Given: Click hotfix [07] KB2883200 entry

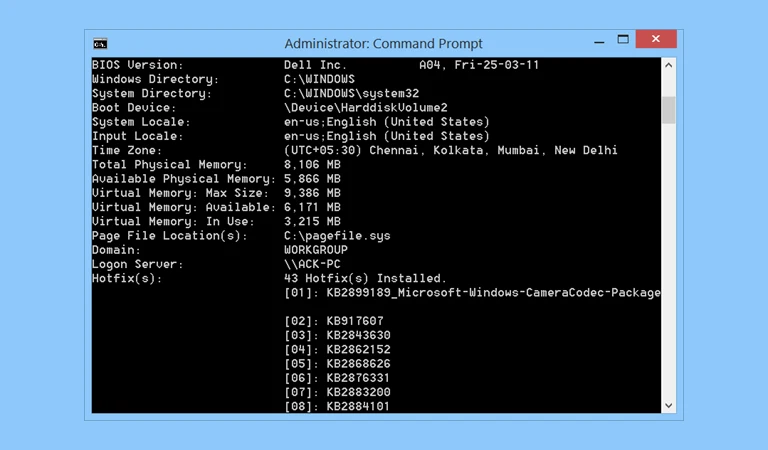Looking at the screenshot, I should pyautogui.click(x=337, y=392).
